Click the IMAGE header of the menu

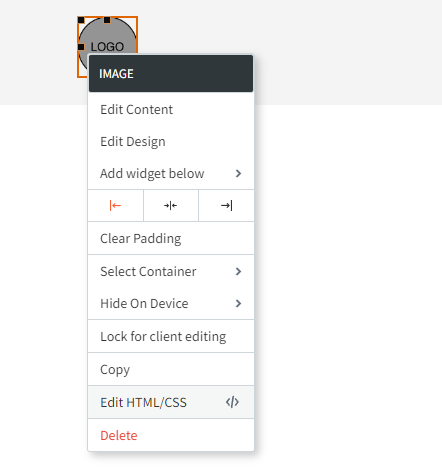pos(171,73)
